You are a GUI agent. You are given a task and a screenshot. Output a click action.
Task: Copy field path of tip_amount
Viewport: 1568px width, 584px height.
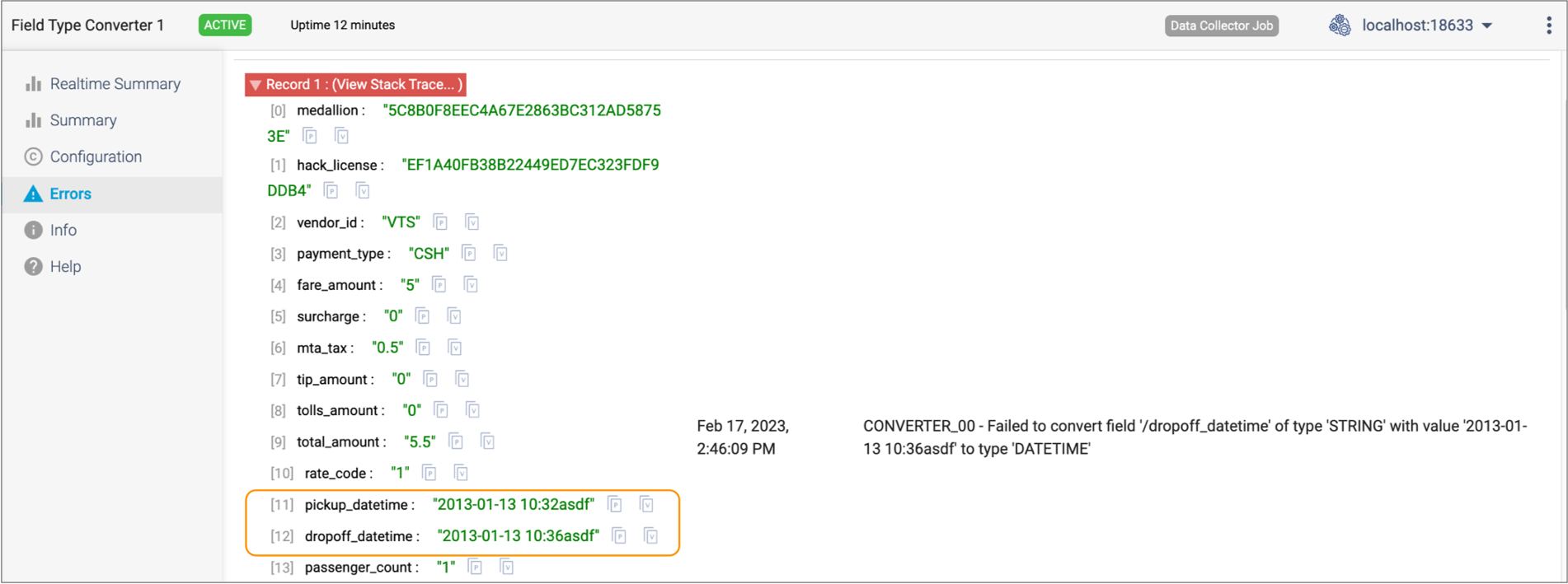(430, 379)
